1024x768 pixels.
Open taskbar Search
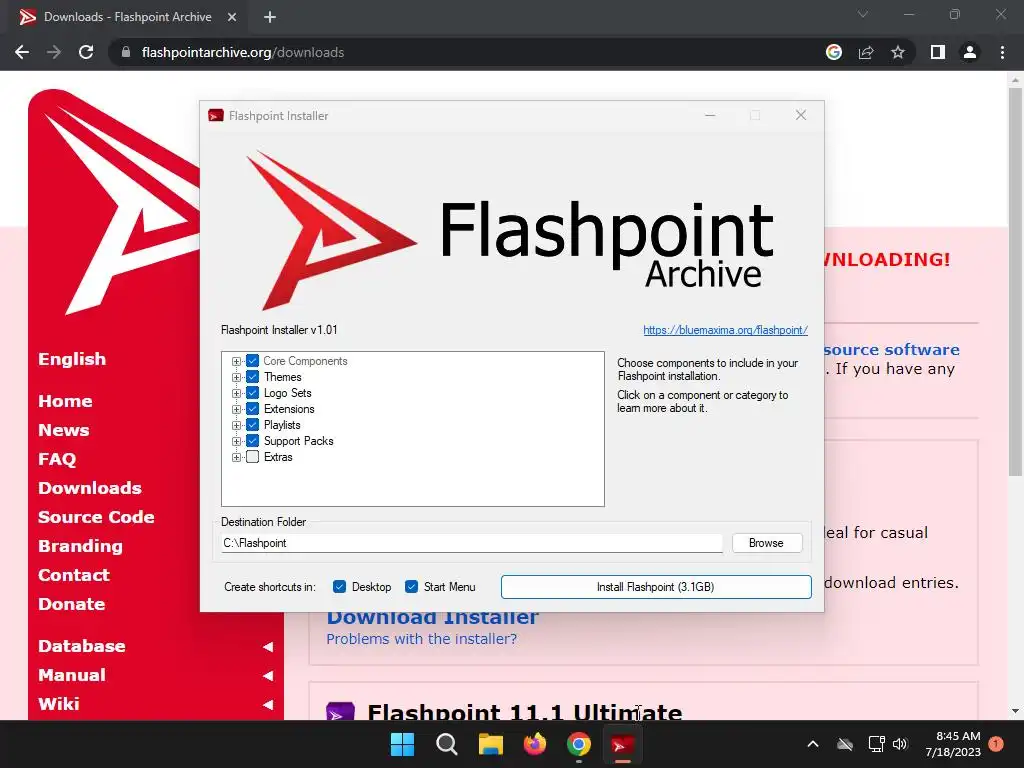pyautogui.click(x=447, y=744)
